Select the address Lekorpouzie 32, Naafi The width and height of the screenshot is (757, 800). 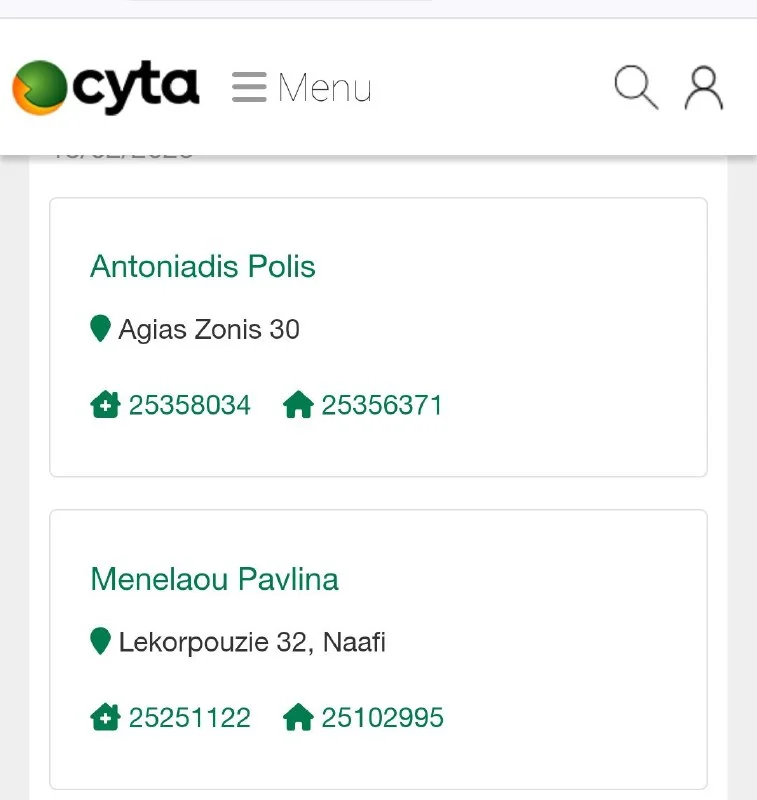(x=252, y=641)
